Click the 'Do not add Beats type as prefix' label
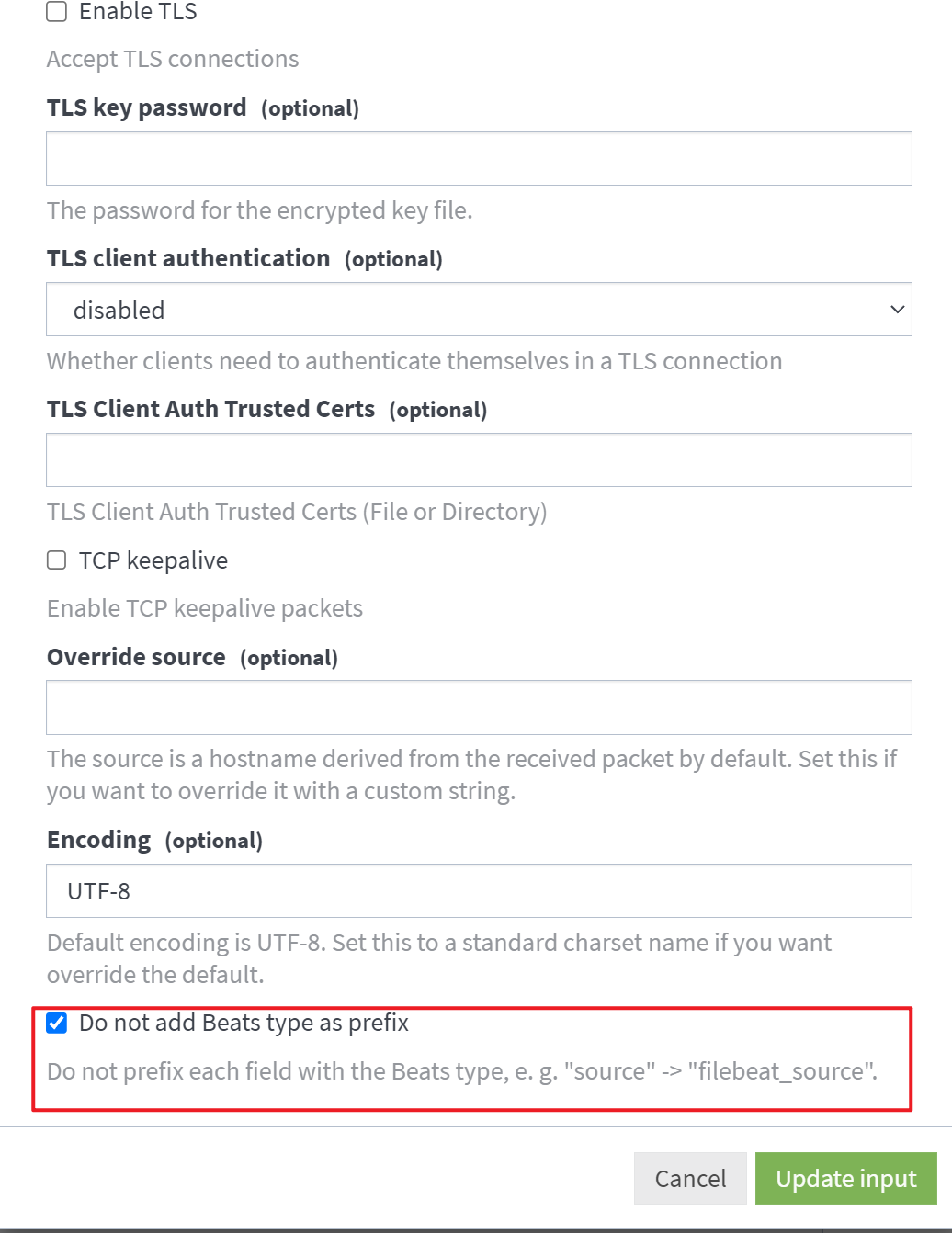The image size is (952, 1233). [x=244, y=1023]
